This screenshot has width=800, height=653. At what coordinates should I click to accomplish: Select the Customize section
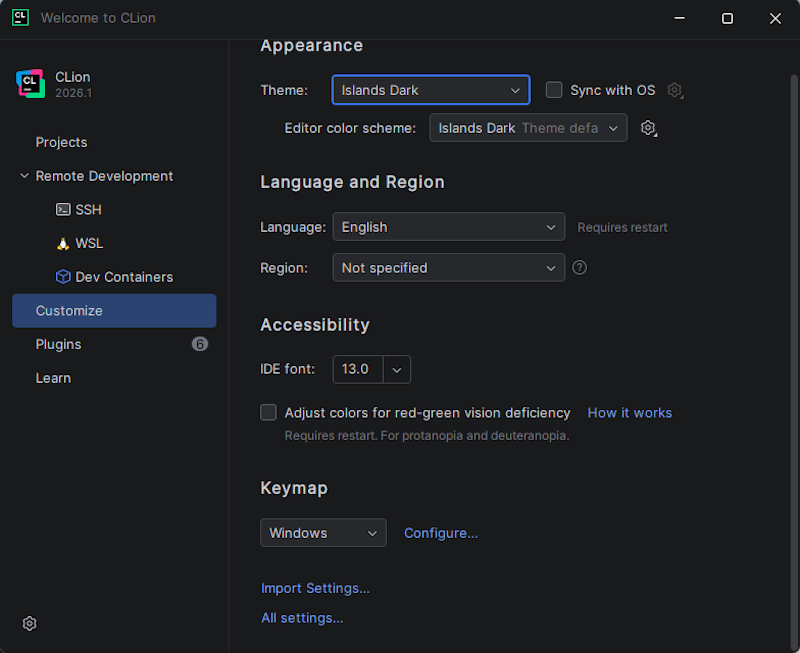click(114, 311)
